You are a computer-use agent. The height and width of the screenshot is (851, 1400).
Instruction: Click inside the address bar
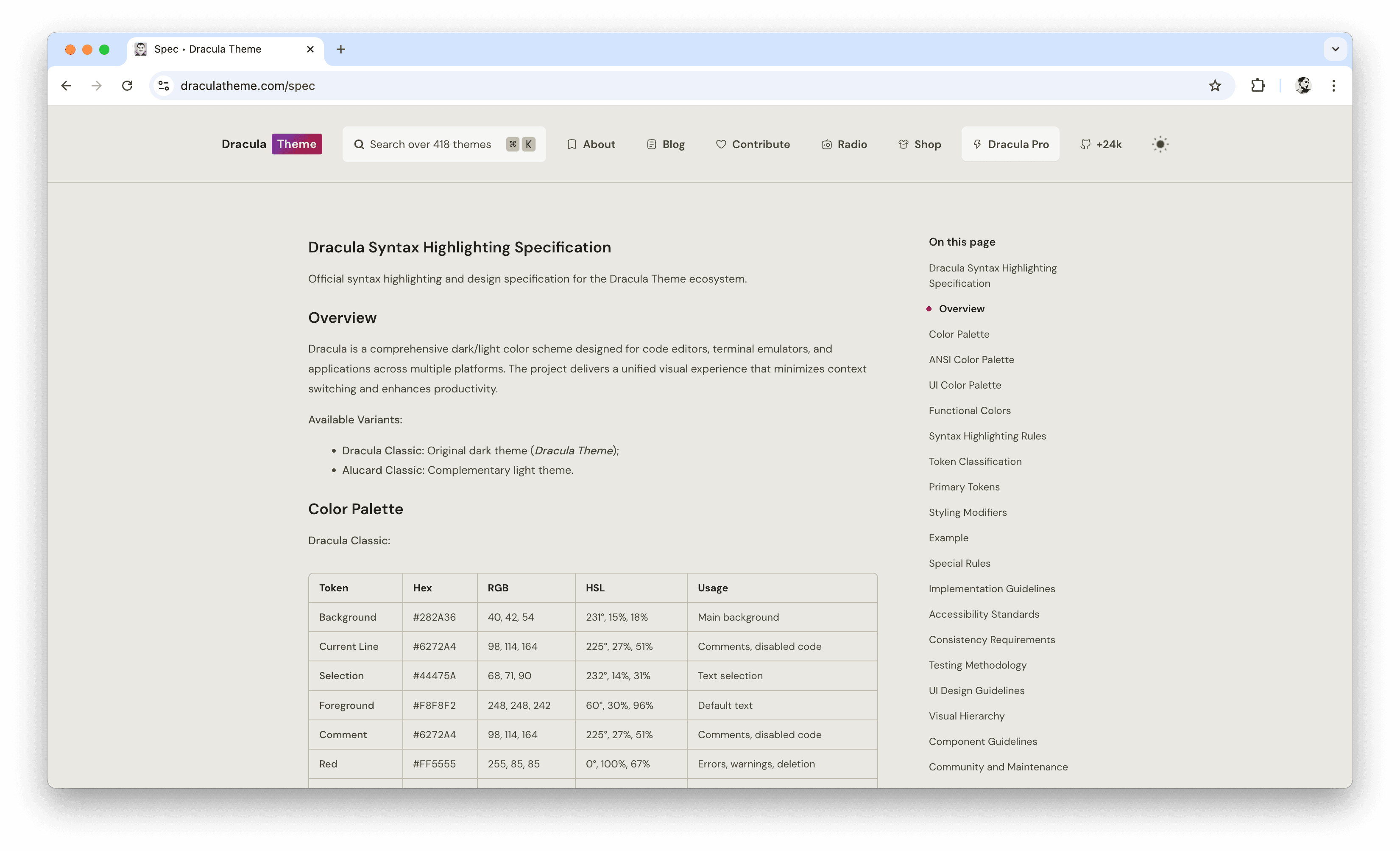pos(398,85)
